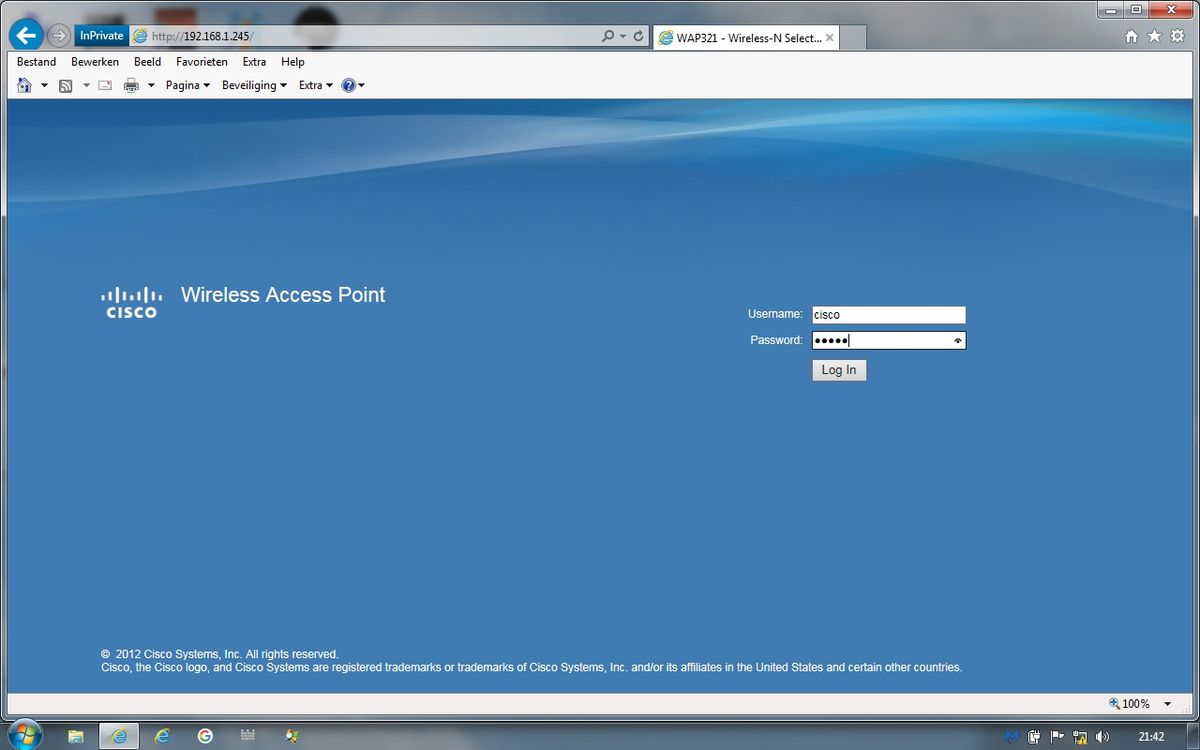Click the address bar showing 192.168.1.245
The width and height of the screenshot is (1200, 750).
pyautogui.click(x=365, y=36)
